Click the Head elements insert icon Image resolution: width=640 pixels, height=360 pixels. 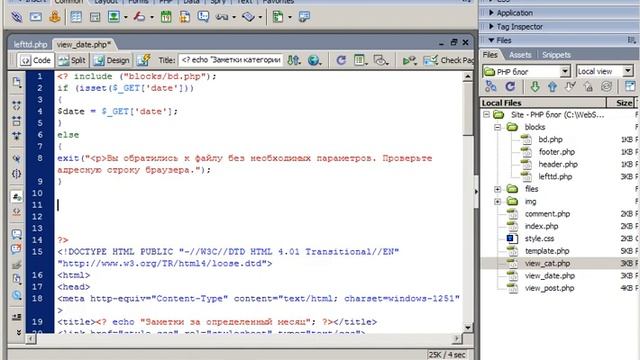pyautogui.click(x=222, y=17)
